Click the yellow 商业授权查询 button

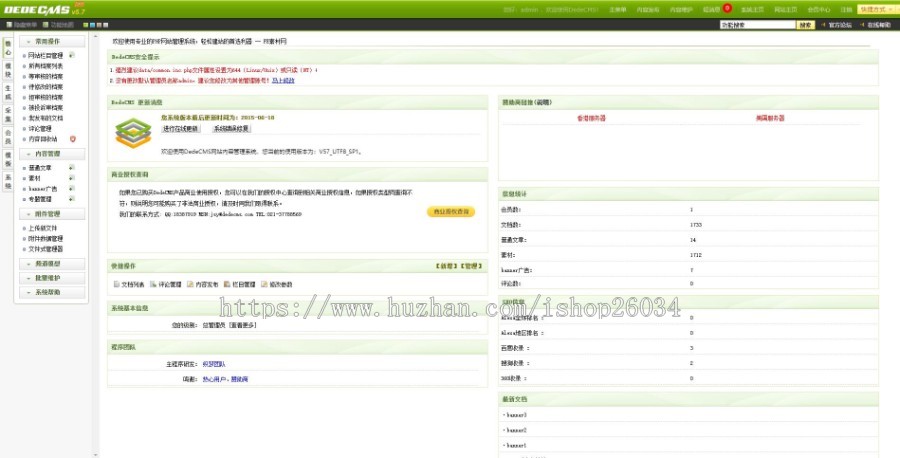450,212
